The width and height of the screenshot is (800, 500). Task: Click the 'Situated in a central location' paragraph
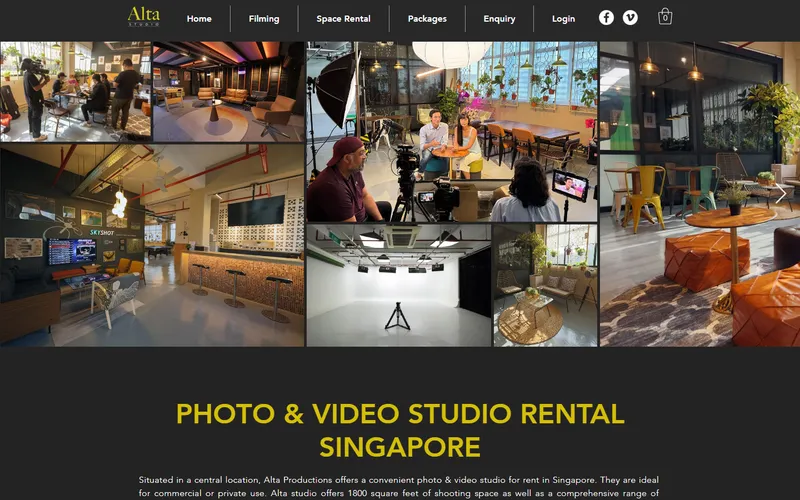click(399, 487)
